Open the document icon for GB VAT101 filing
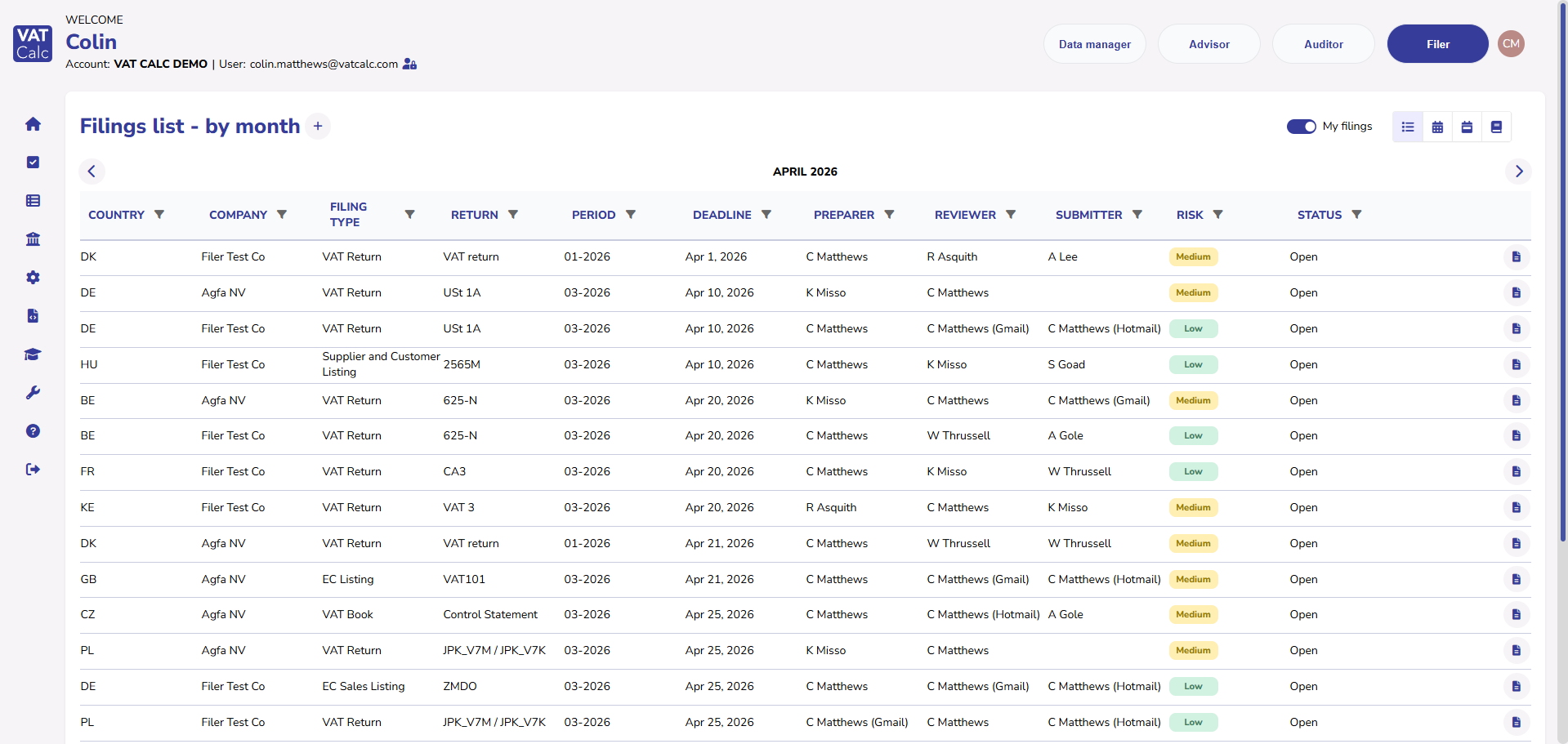 coord(1517,580)
